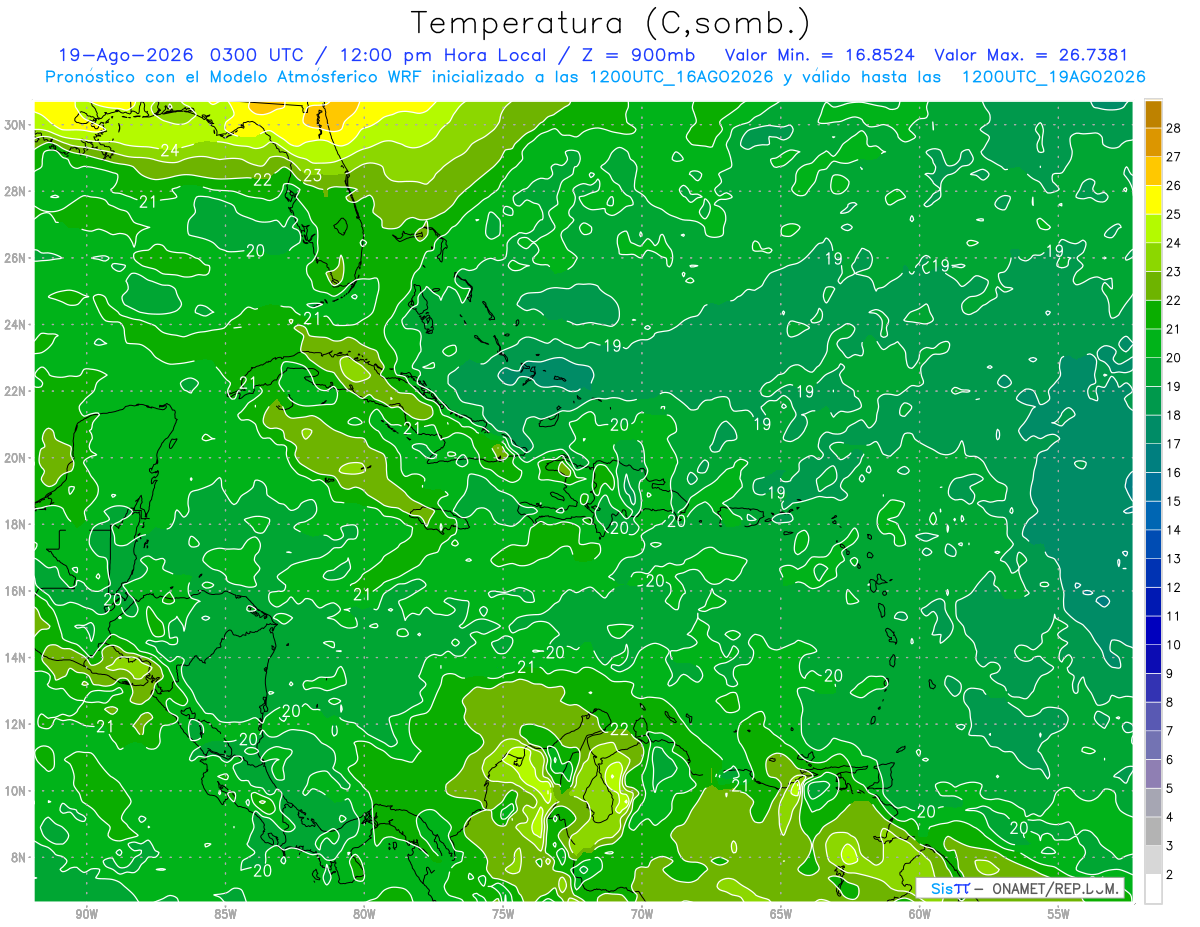Click the '1200UTC_19AGO2026' valid-until time text

[1053, 77]
